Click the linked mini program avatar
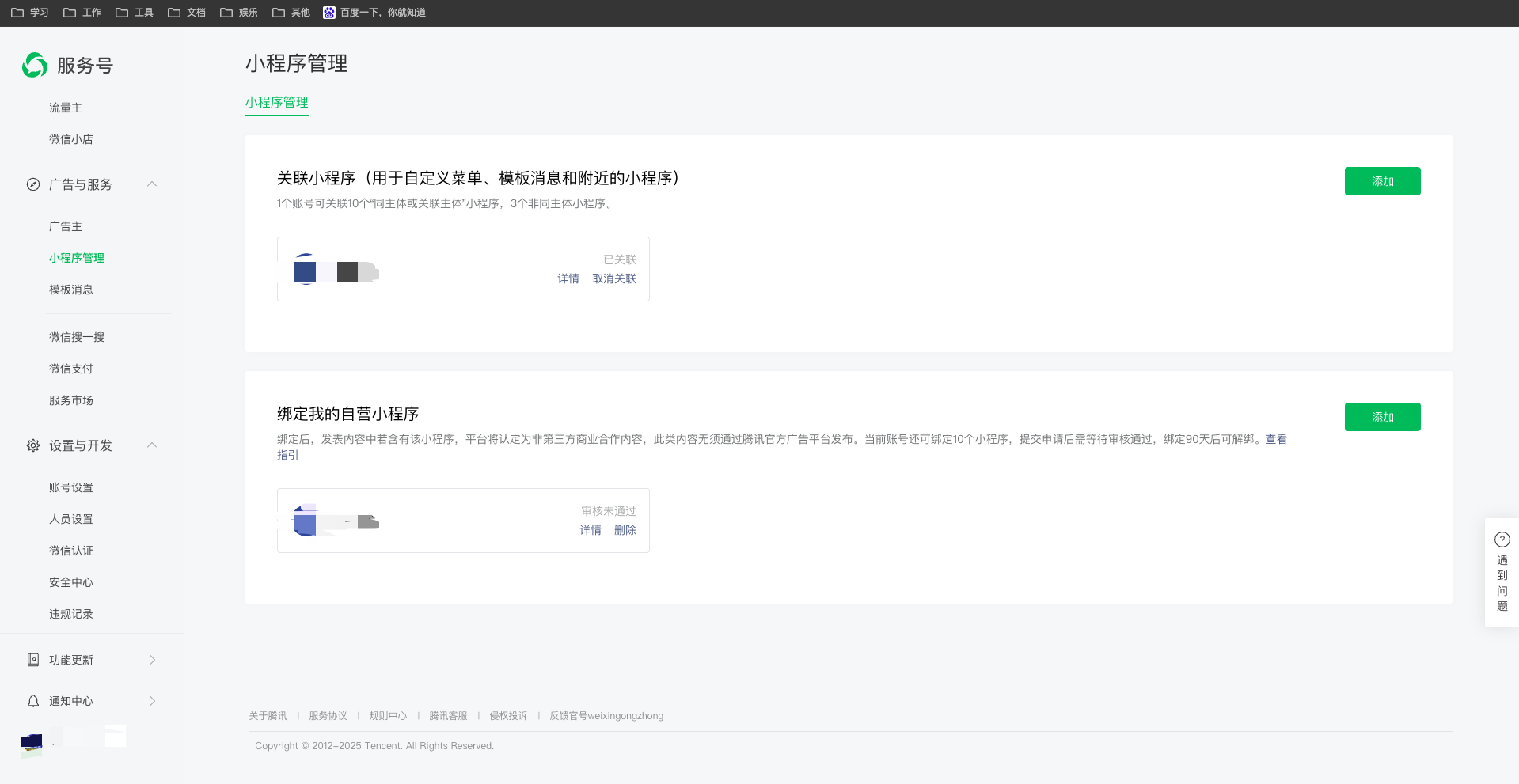 point(306,269)
